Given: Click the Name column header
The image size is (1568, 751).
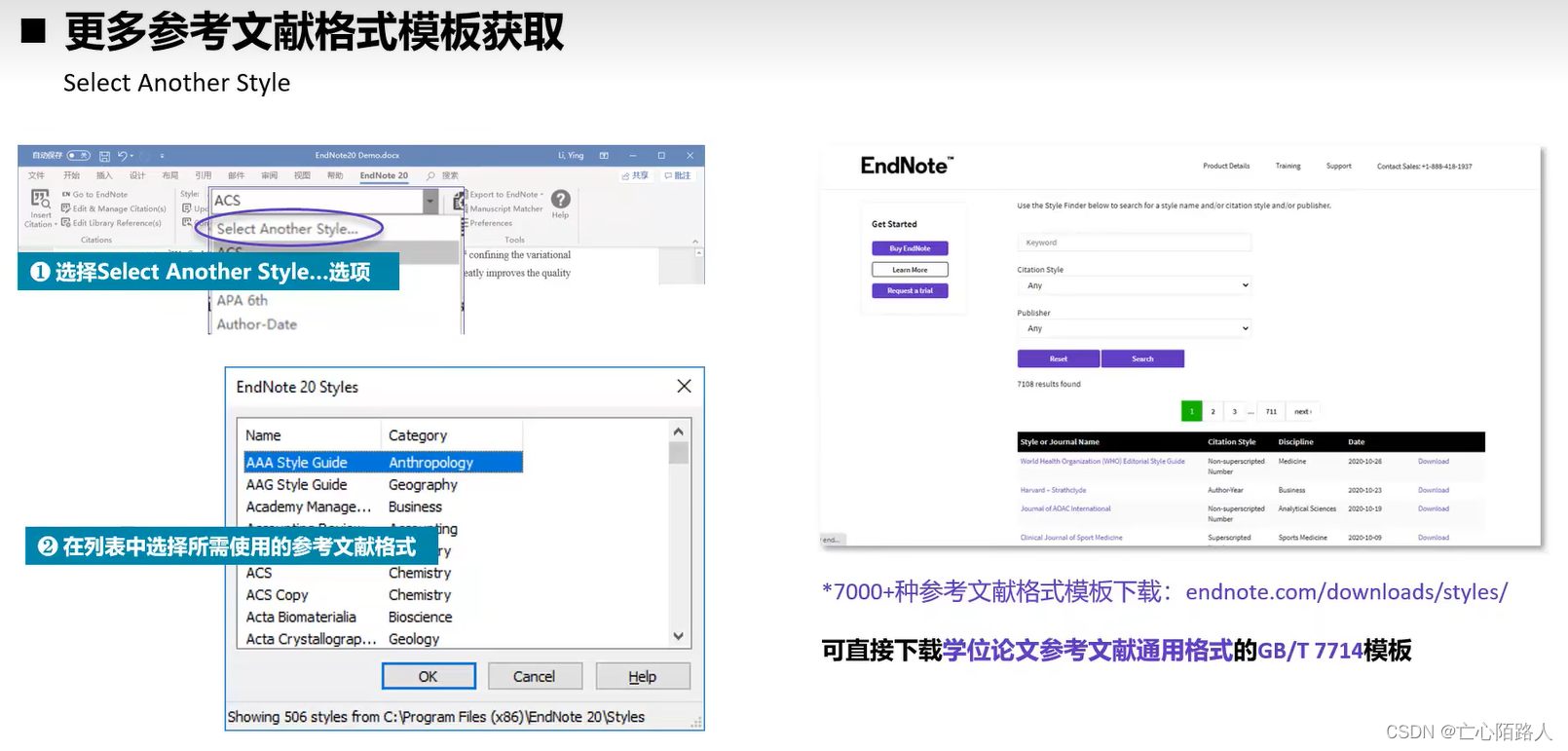Looking at the screenshot, I should tap(310, 435).
